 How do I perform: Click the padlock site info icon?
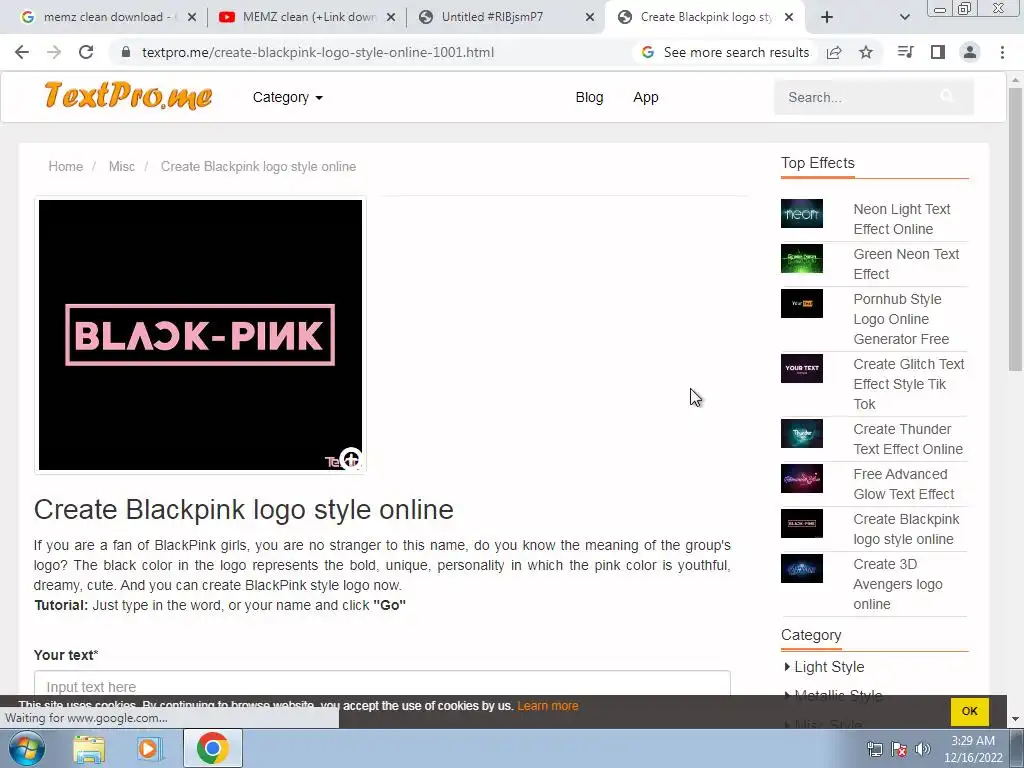tap(126, 52)
